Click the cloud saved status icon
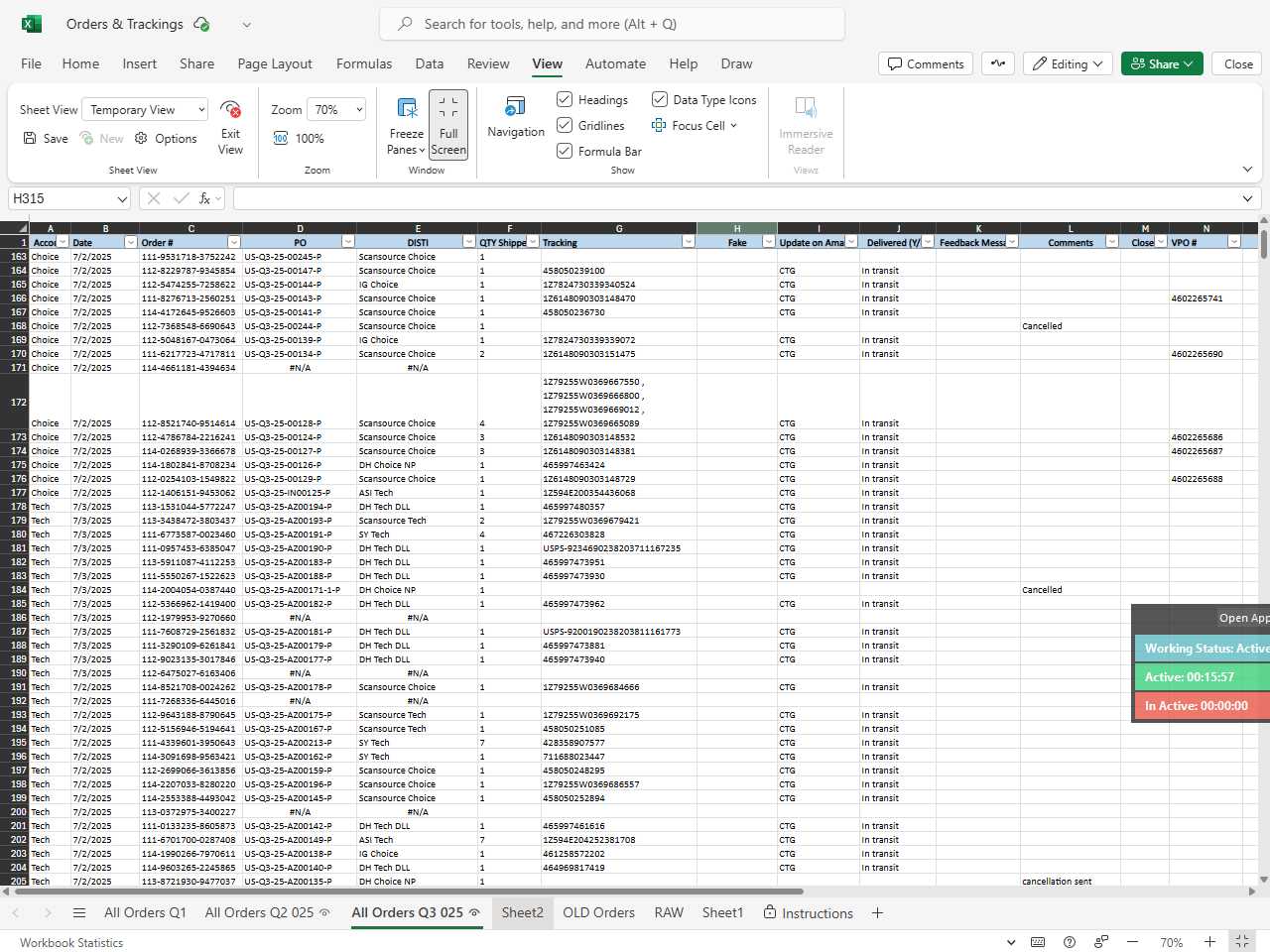1270x952 pixels. coord(201,24)
